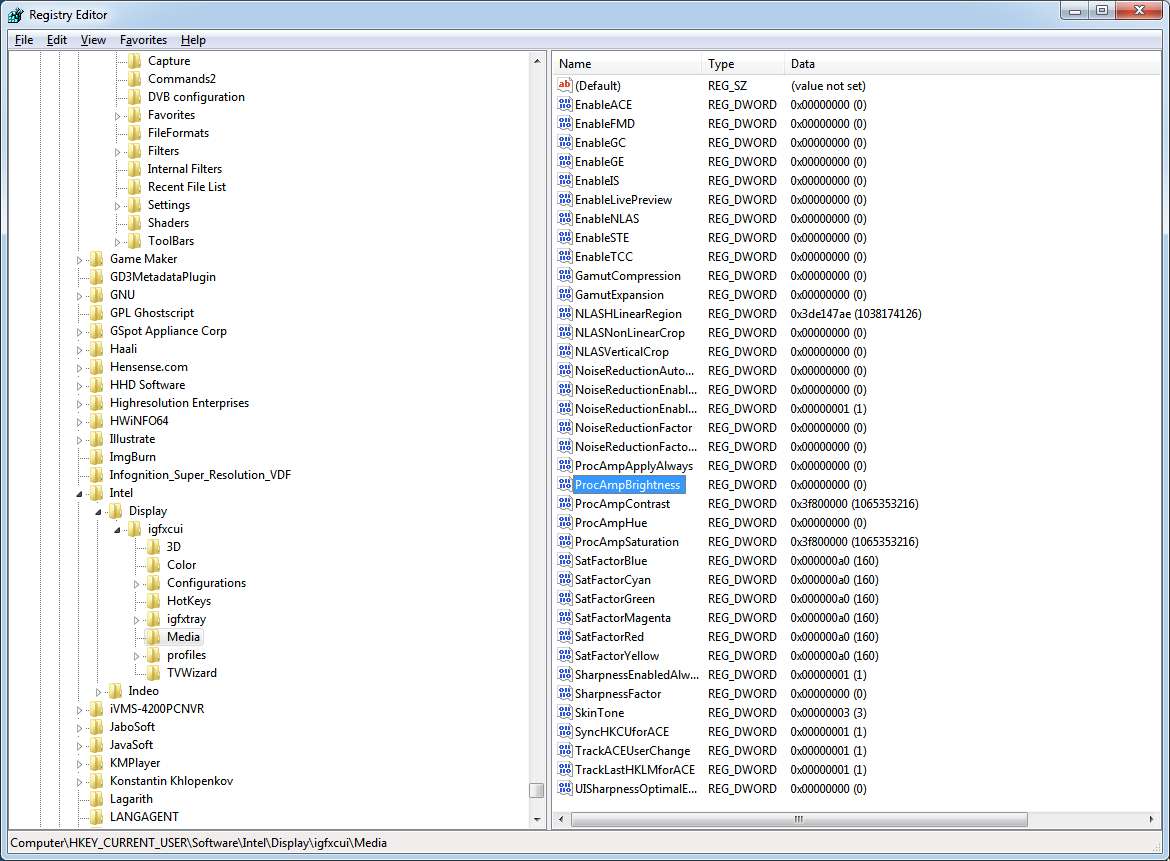Click the folder icon next to Color
Screen dimensions: 1170x861
(x=154, y=565)
